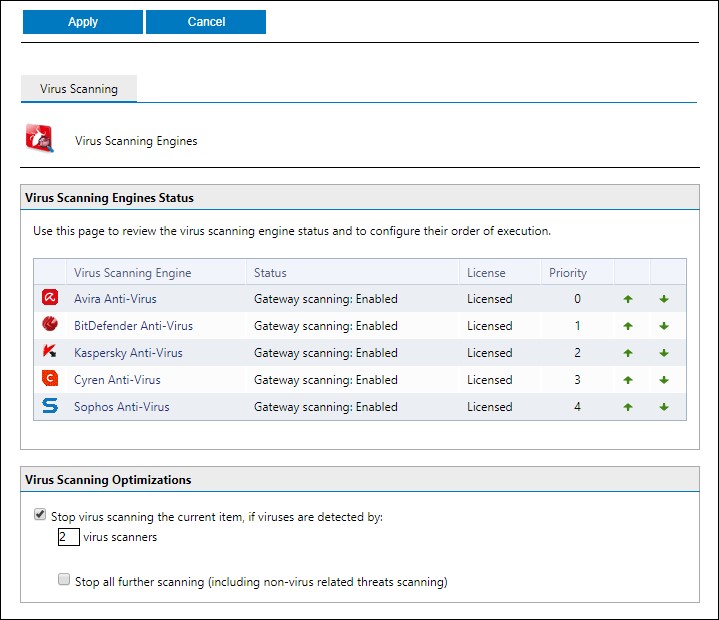Click Cyren's Licensed cell
The image size is (719, 620).
pos(489,380)
